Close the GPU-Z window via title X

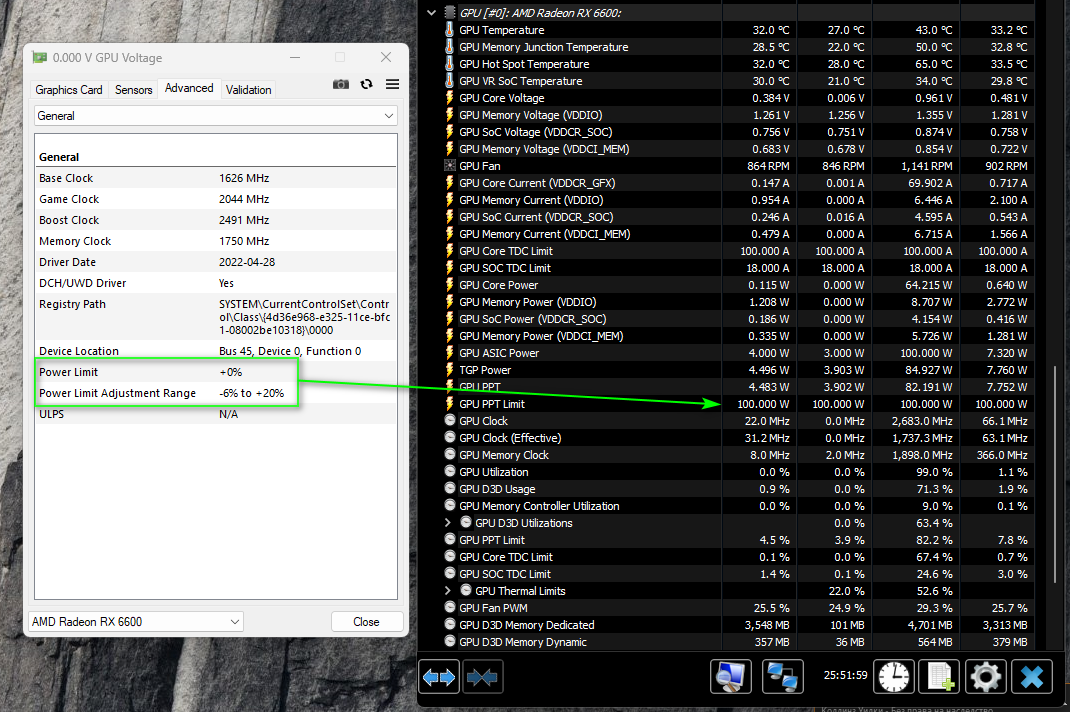(x=386, y=57)
